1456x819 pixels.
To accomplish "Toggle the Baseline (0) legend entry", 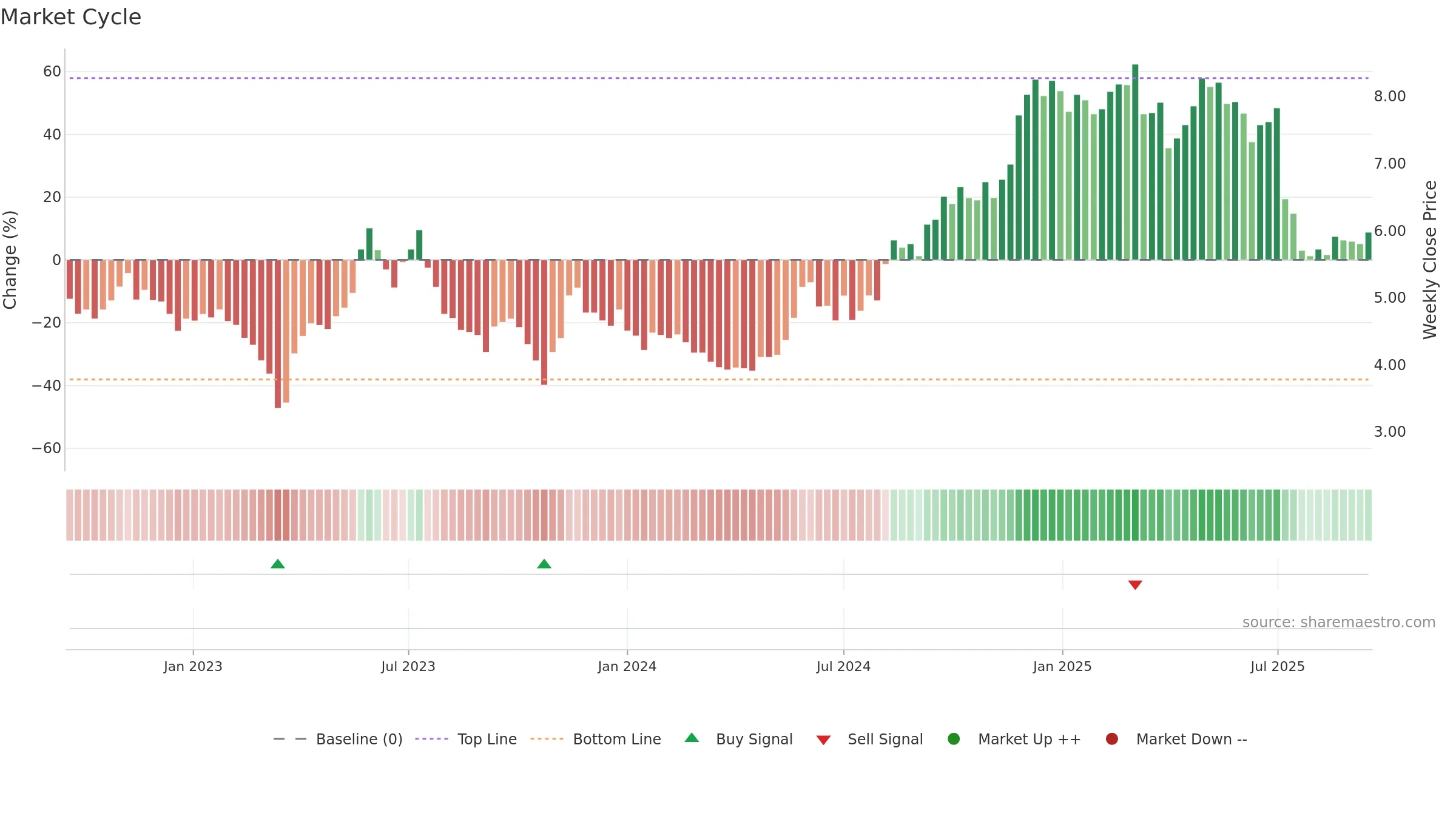I will [338, 739].
